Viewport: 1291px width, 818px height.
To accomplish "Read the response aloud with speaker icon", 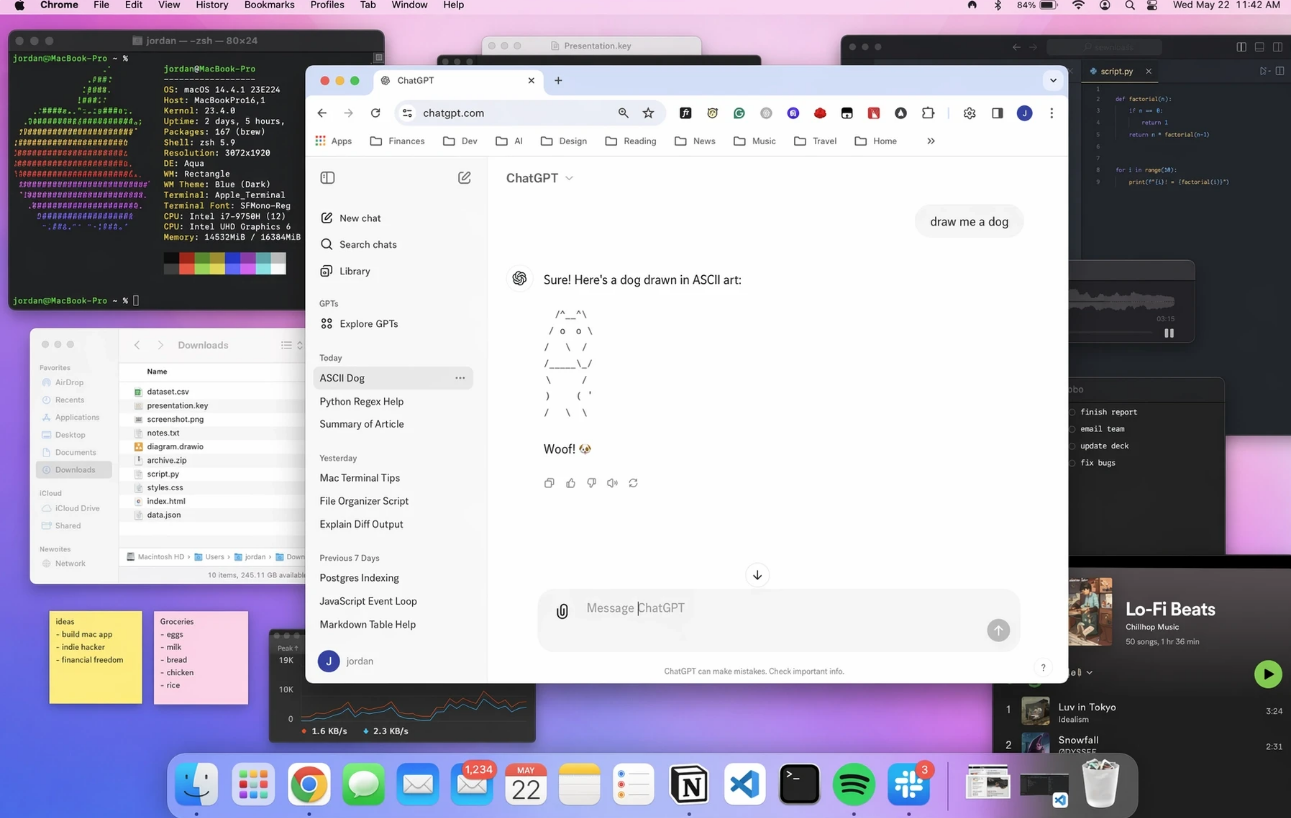I will click(x=612, y=483).
